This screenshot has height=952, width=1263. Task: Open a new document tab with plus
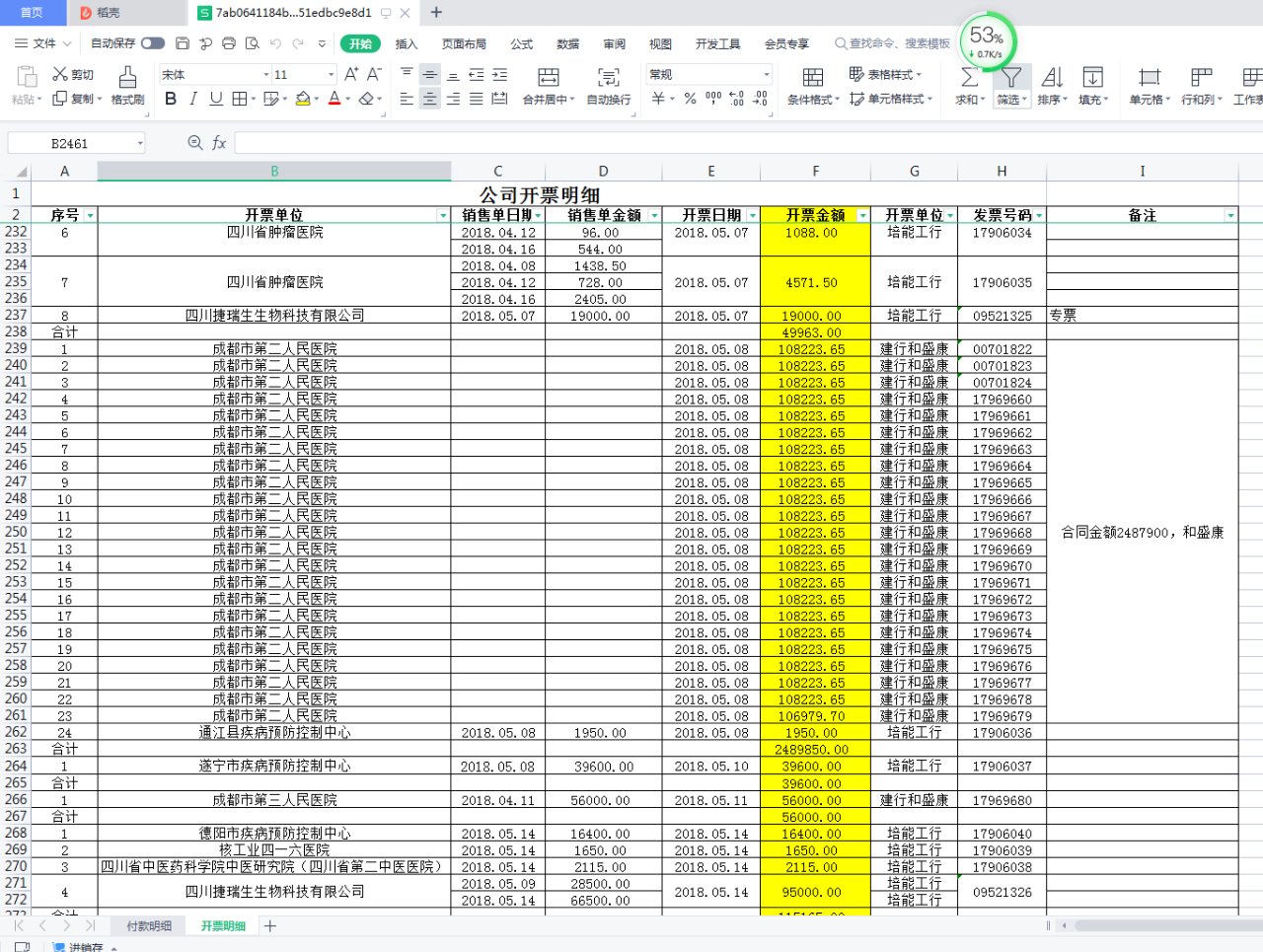pos(436,13)
